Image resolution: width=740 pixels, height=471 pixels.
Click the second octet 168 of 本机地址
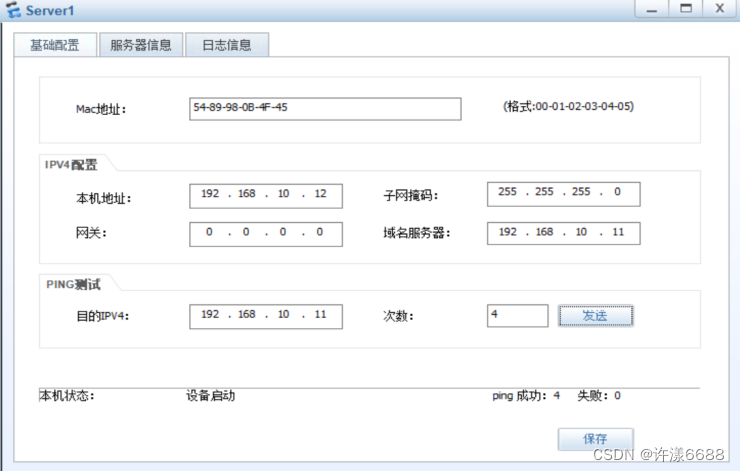coord(246,194)
